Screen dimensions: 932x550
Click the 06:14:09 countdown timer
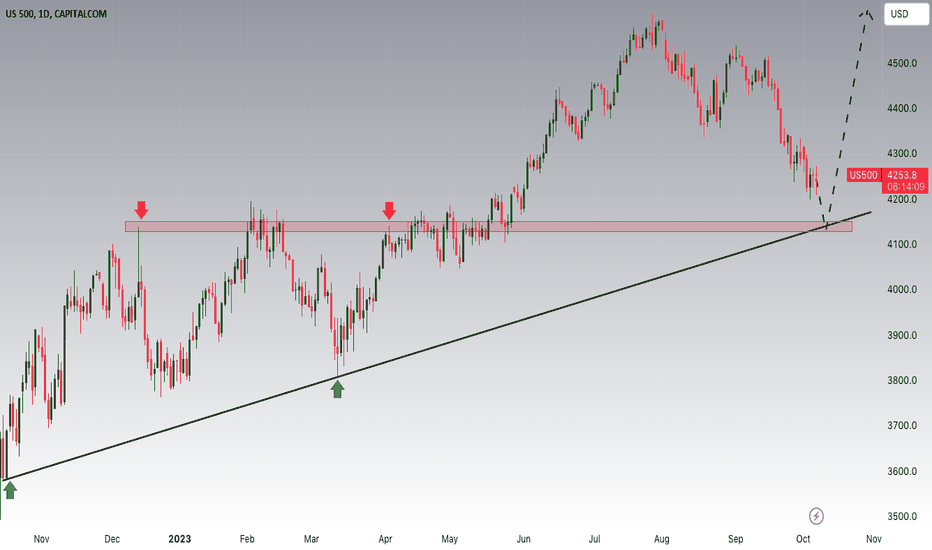point(905,187)
